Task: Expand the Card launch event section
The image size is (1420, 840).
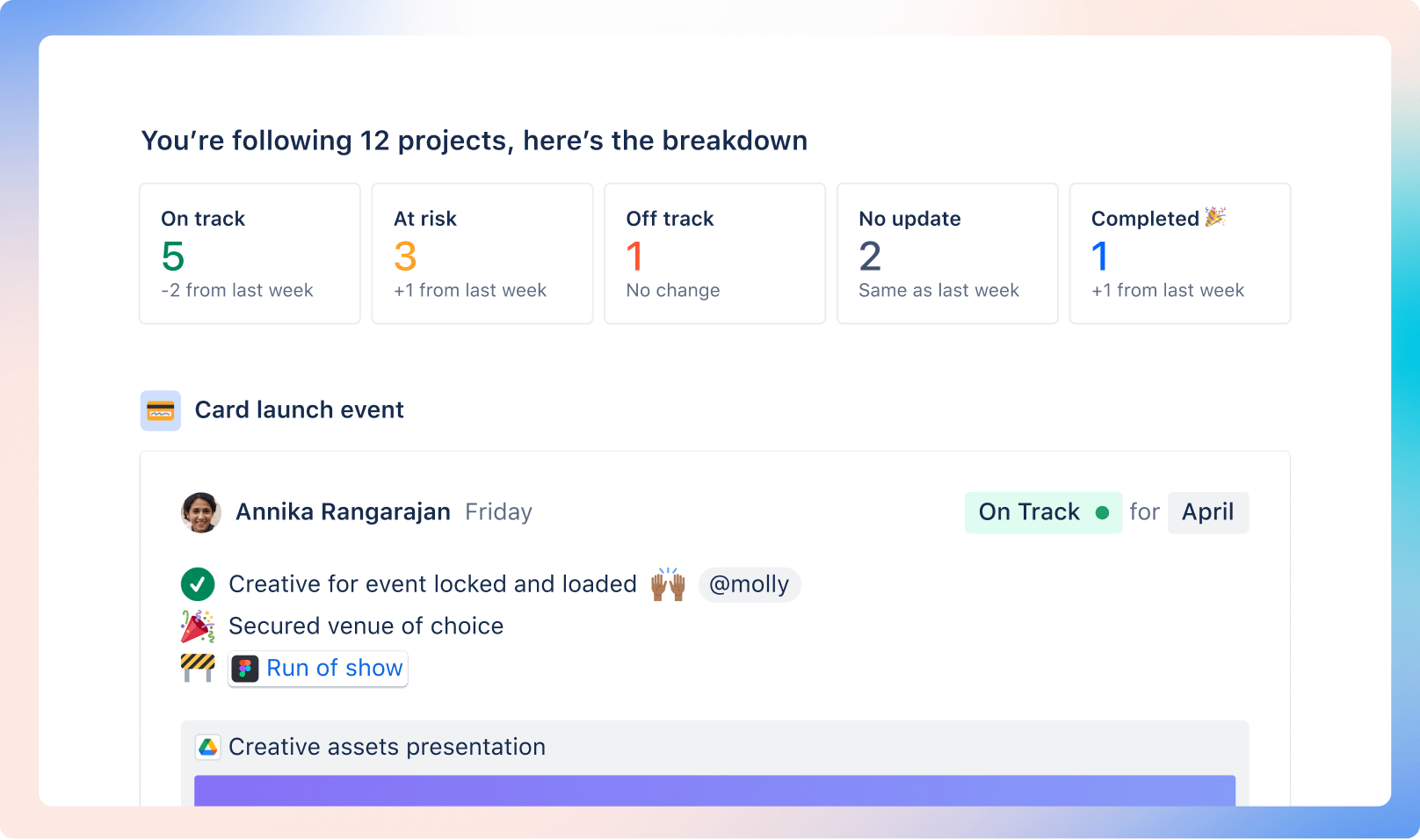Action: click(299, 409)
